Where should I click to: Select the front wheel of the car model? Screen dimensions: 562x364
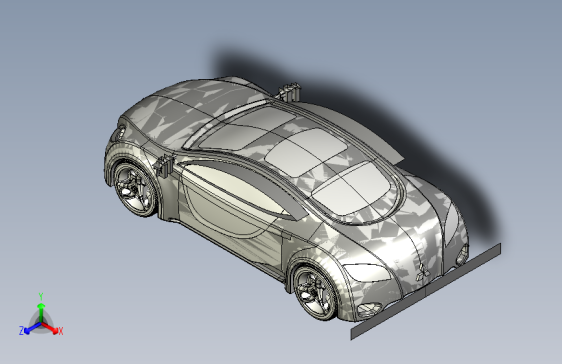(315, 293)
